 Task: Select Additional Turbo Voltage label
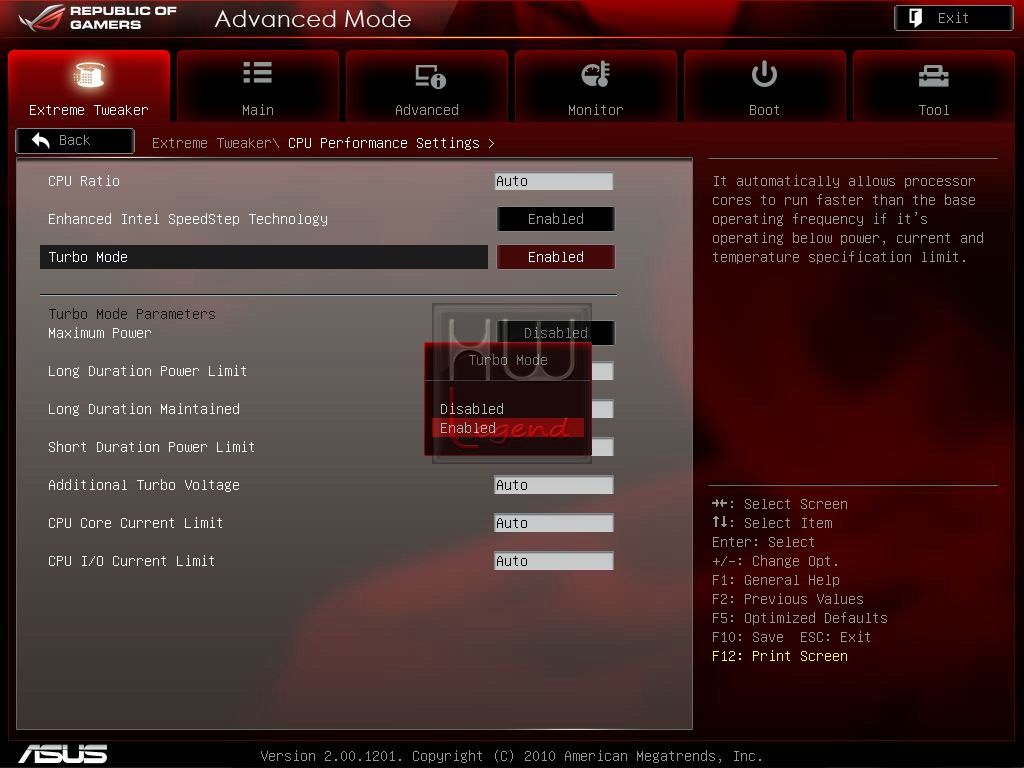point(144,485)
